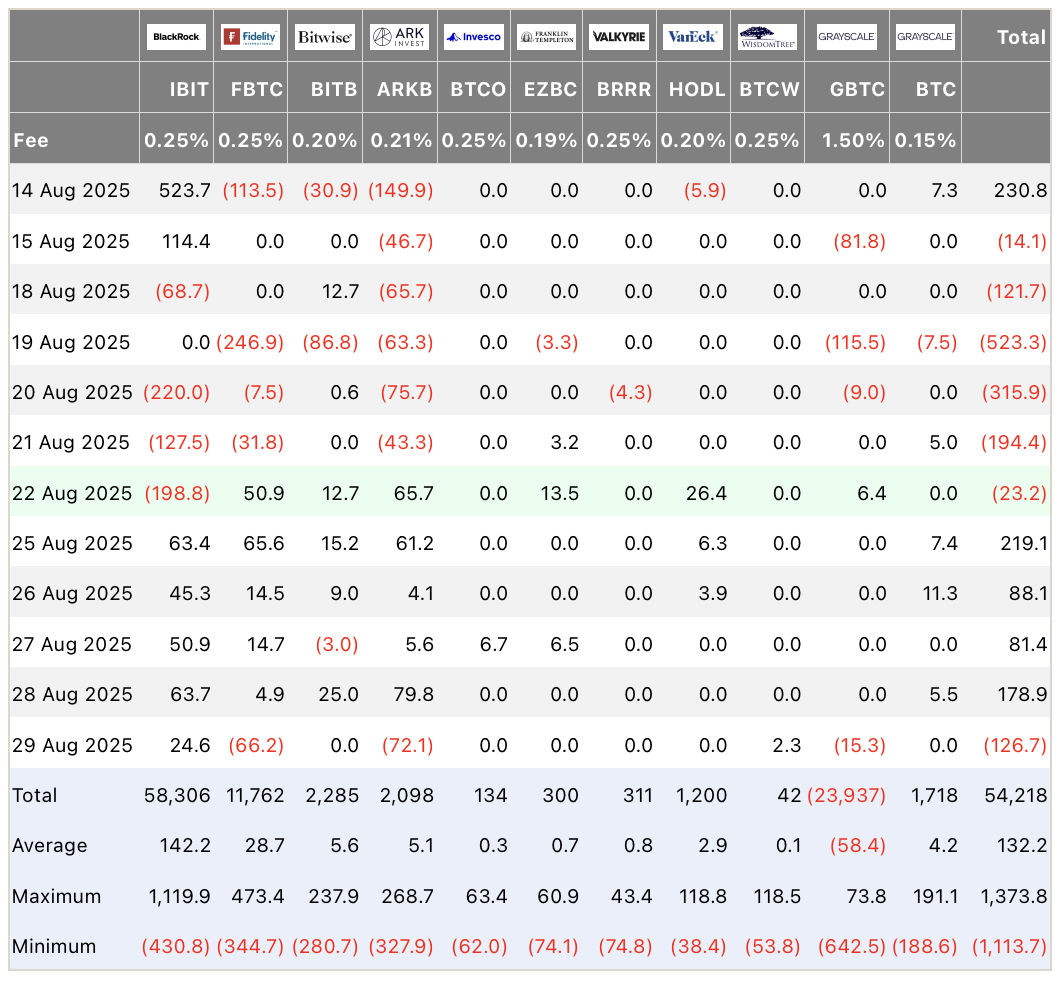Image resolution: width=1064 pixels, height=982 pixels.
Task: Click the BlackRock logo
Action: coord(176,37)
